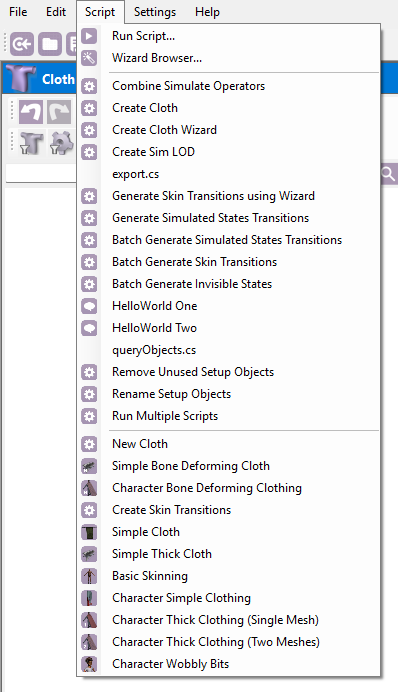Choose Run Script... menu entry
398x692 pixels.
tap(229, 36)
